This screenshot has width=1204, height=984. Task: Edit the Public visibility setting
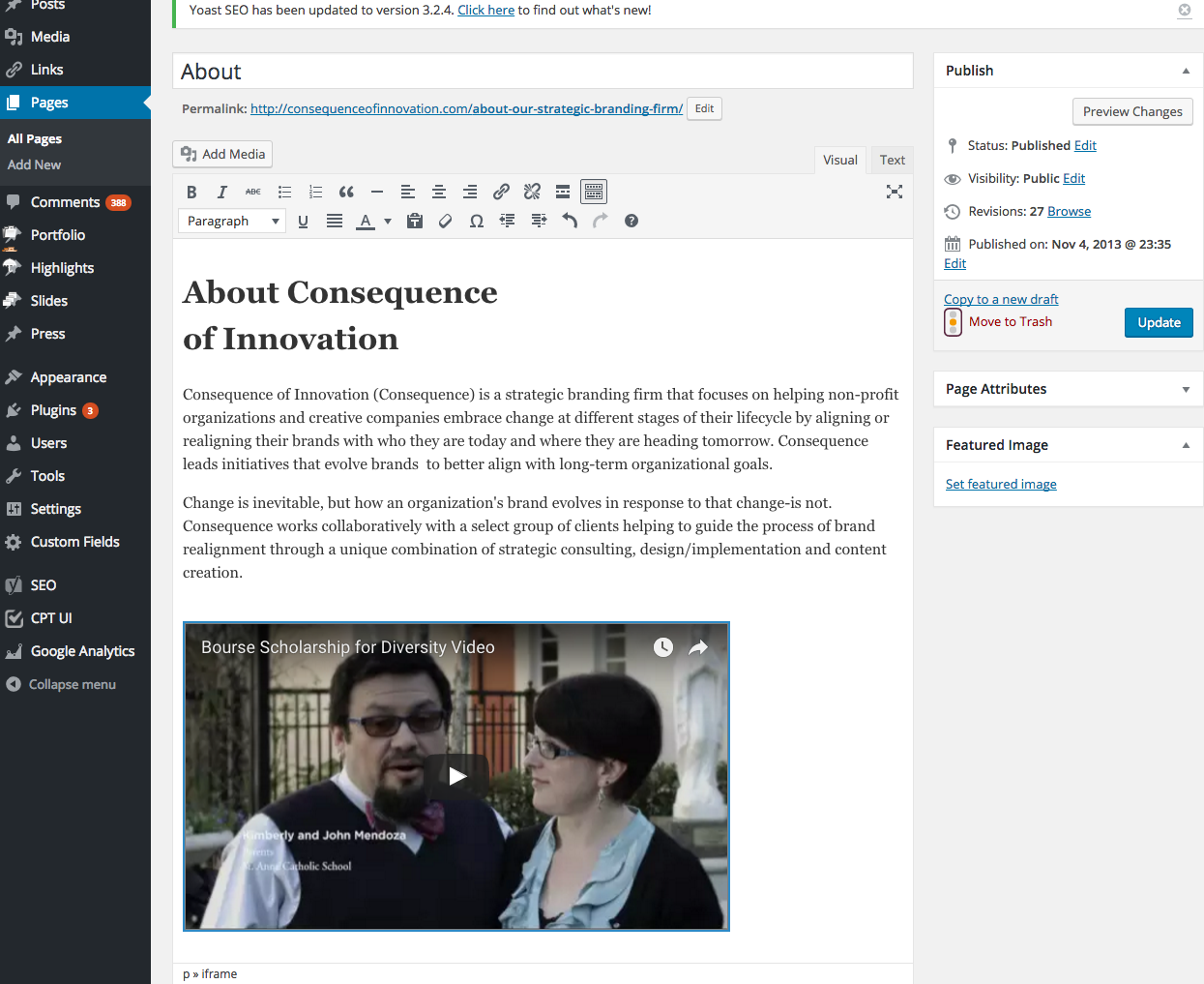coord(1073,178)
